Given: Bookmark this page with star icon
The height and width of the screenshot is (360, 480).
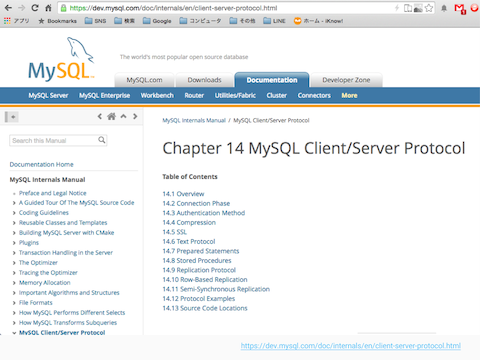Looking at the screenshot, I should (429, 8).
